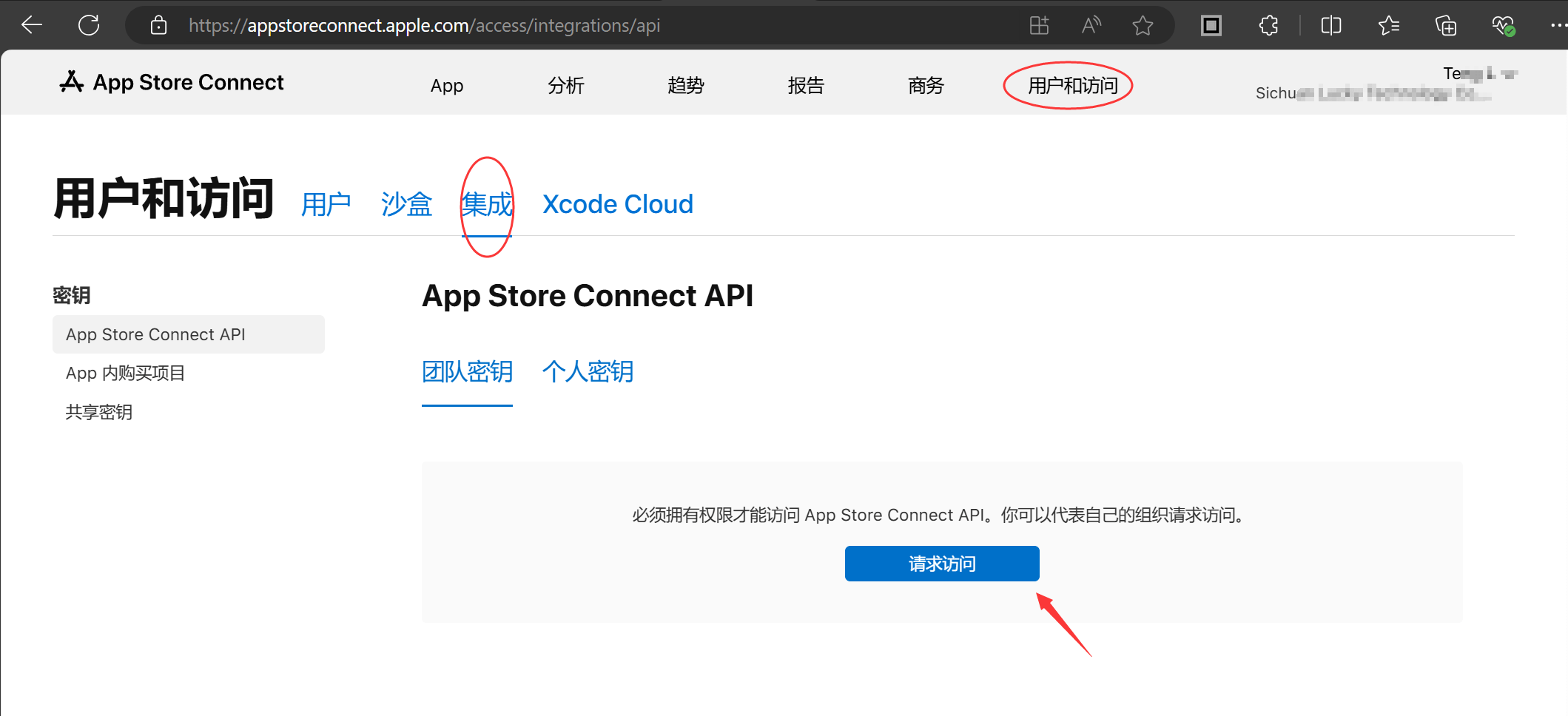1568x716 pixels.
Task: Open 共享密钥 in the sidebar
Action: point(99,412)
